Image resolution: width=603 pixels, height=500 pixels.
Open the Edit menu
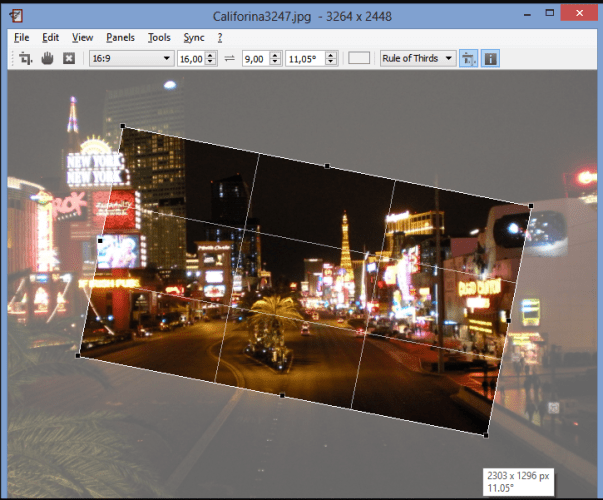[x=51, y=37]
